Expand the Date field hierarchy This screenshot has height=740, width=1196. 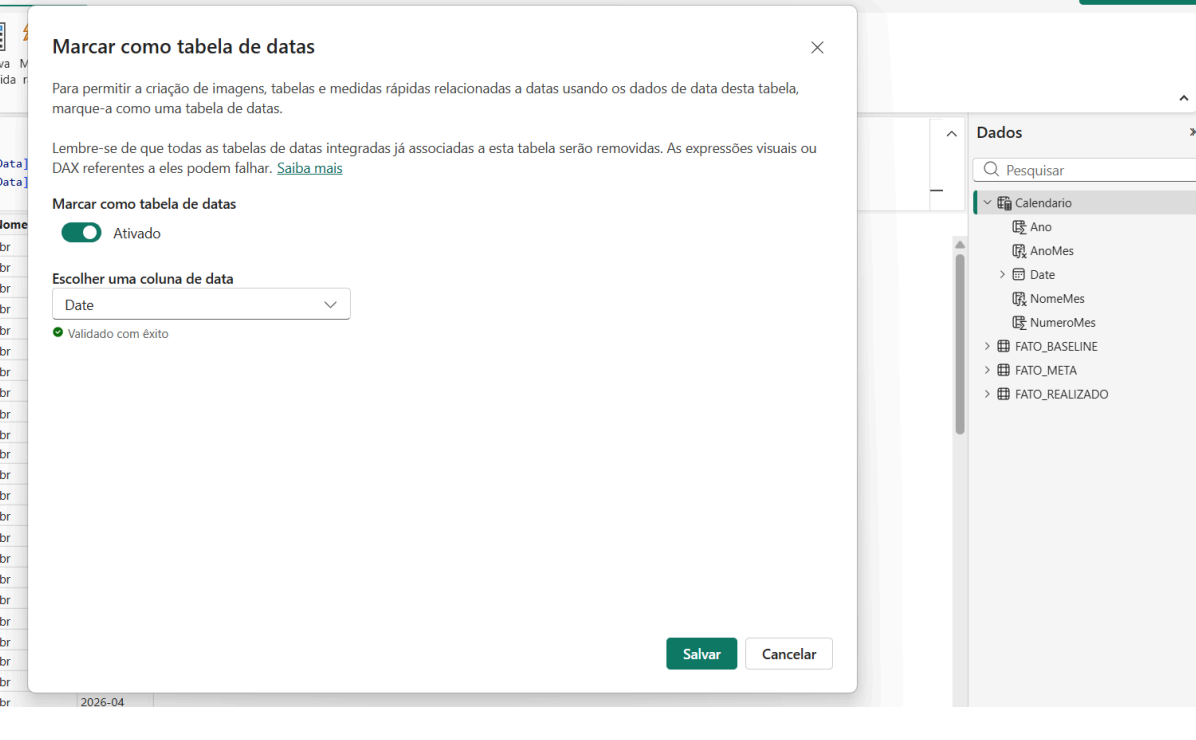[1002, 275]
